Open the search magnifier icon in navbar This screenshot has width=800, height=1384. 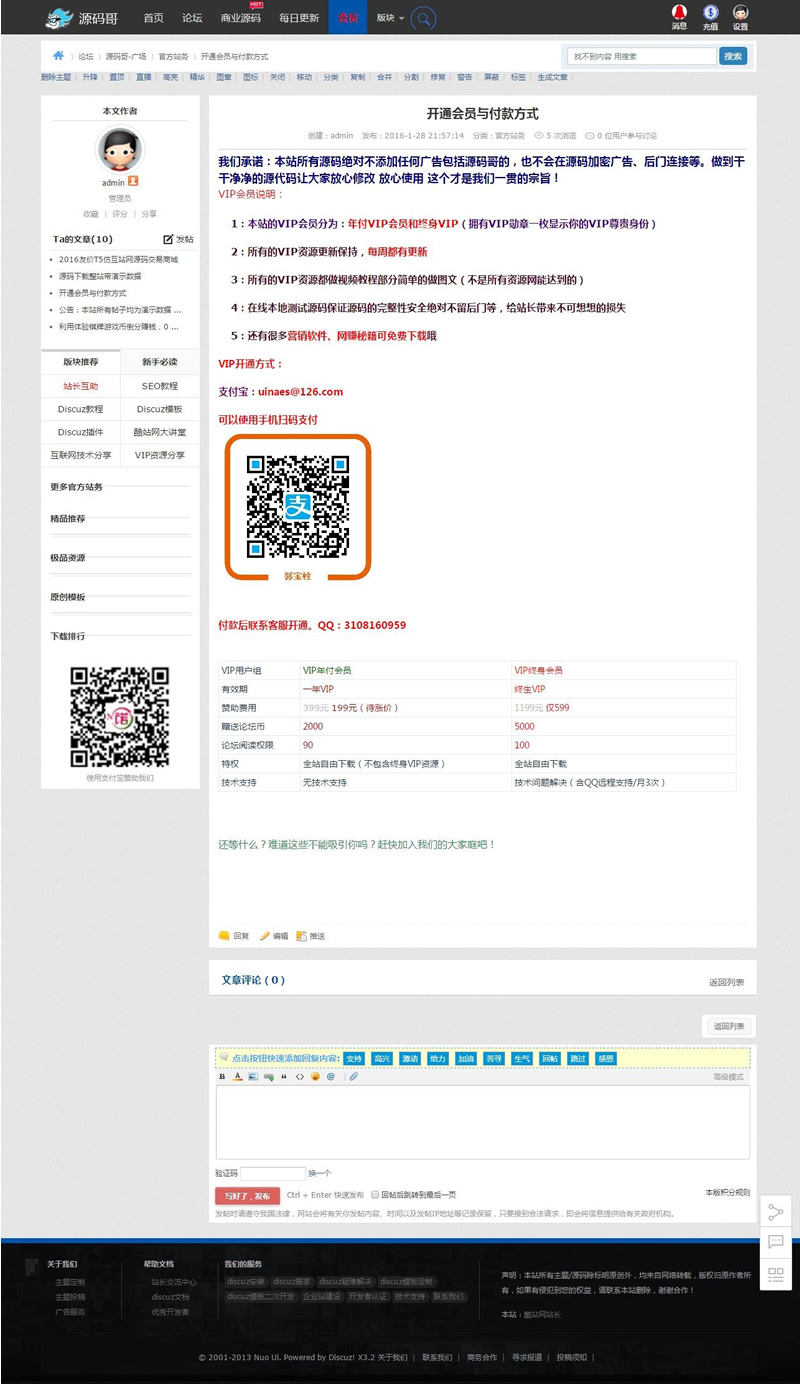(x=424, y=18)
